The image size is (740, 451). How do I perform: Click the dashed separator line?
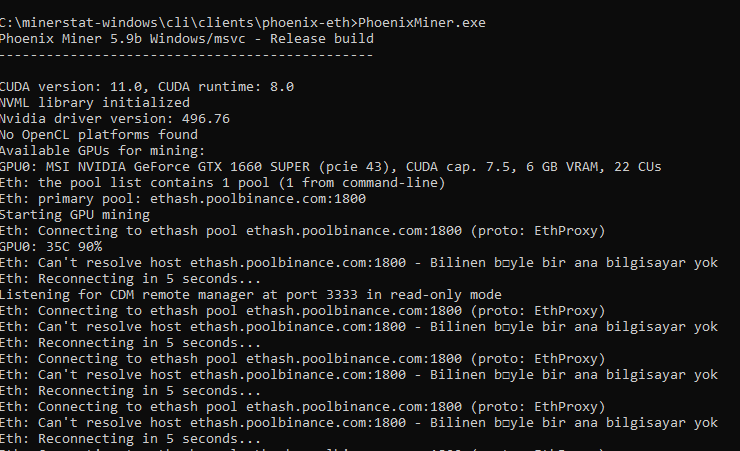pos(187,55)
